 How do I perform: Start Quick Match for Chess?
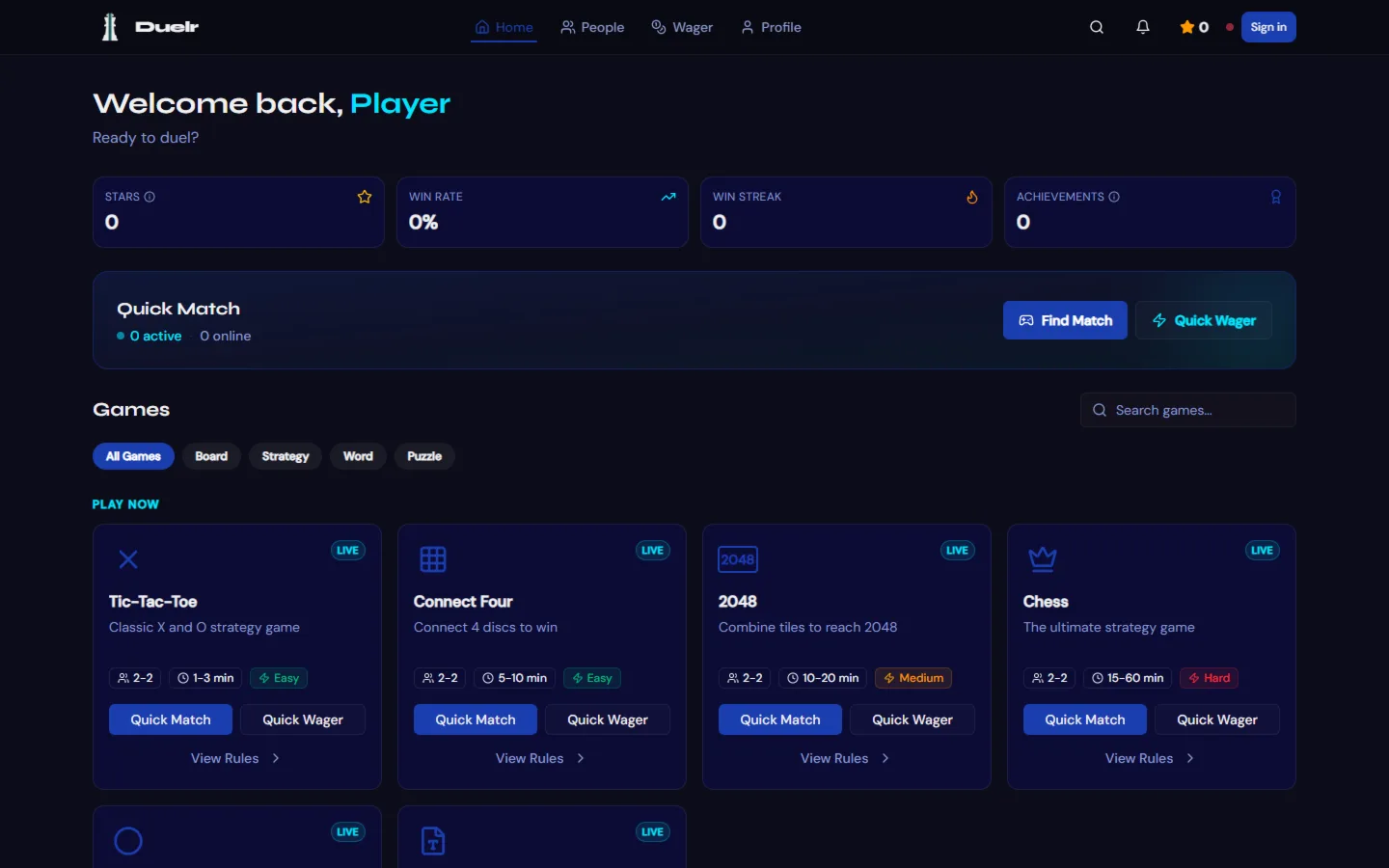coord(1085,719)
